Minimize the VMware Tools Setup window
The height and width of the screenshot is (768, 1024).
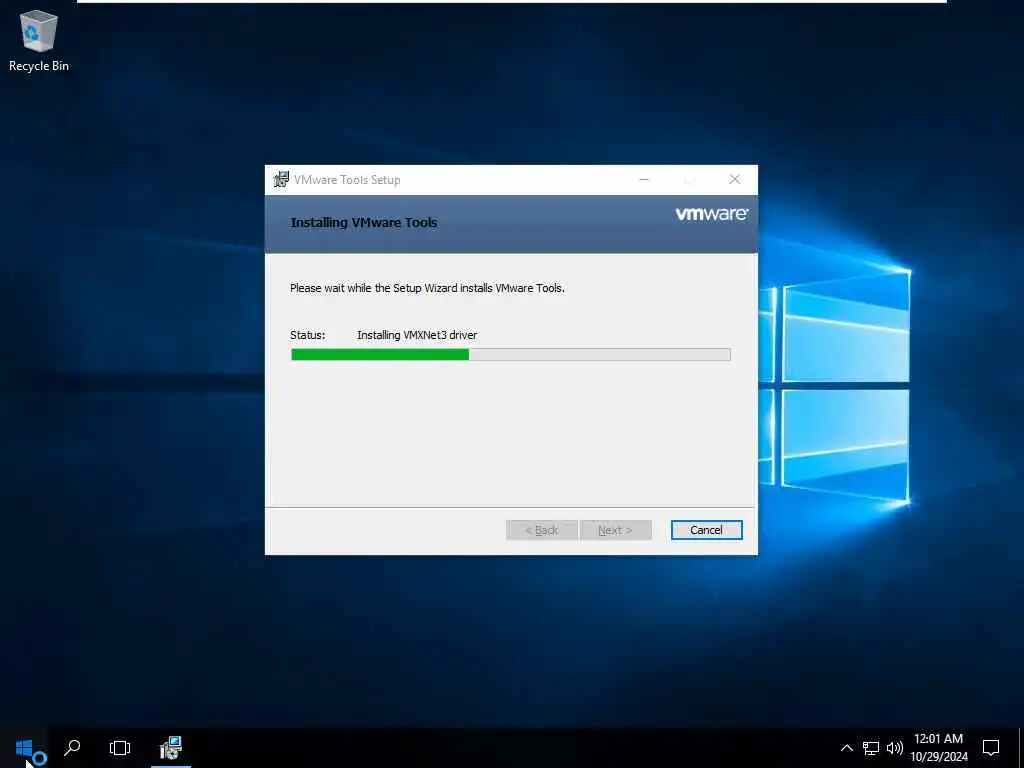coord(644,180)
